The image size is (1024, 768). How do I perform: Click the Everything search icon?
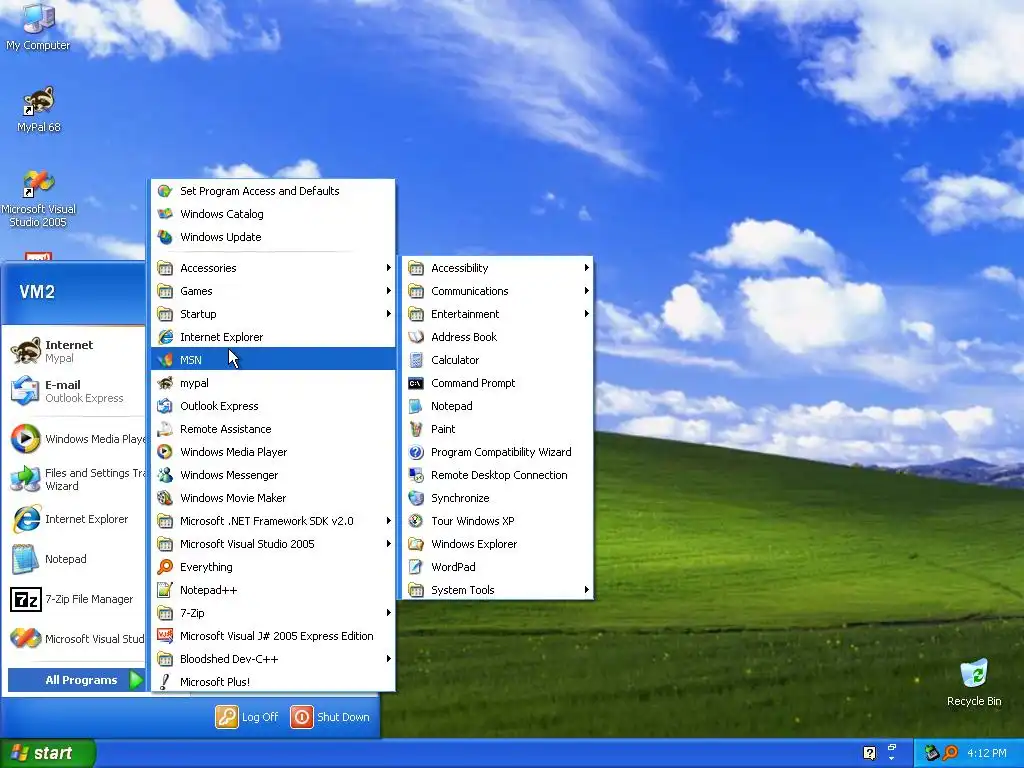[165, 567]
